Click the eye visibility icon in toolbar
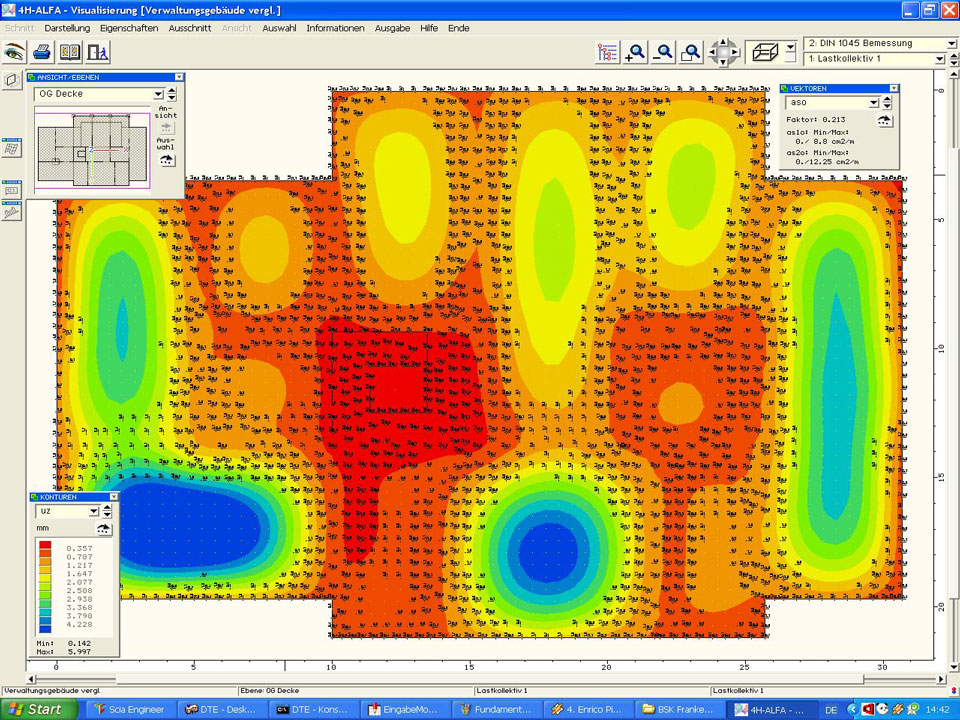The width and height of the screenshot is (960, 720). [14, 51]
